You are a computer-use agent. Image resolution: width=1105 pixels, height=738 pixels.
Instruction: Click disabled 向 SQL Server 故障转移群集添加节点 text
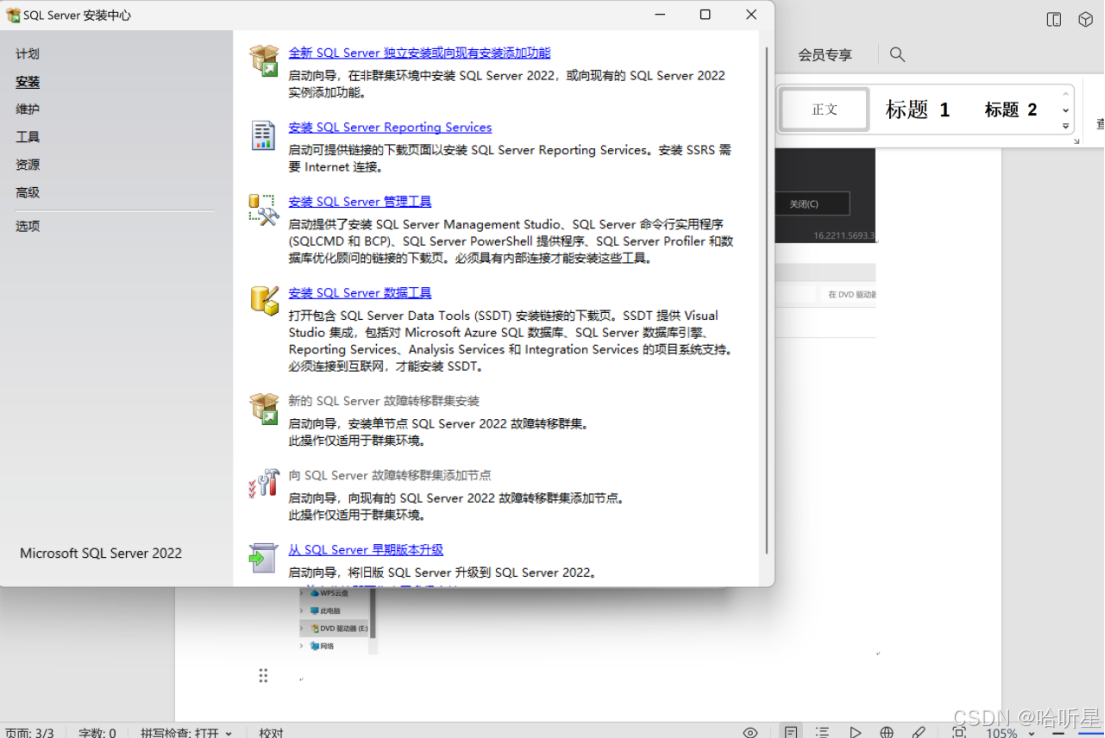pyautogui.click(x=390, y=475)
